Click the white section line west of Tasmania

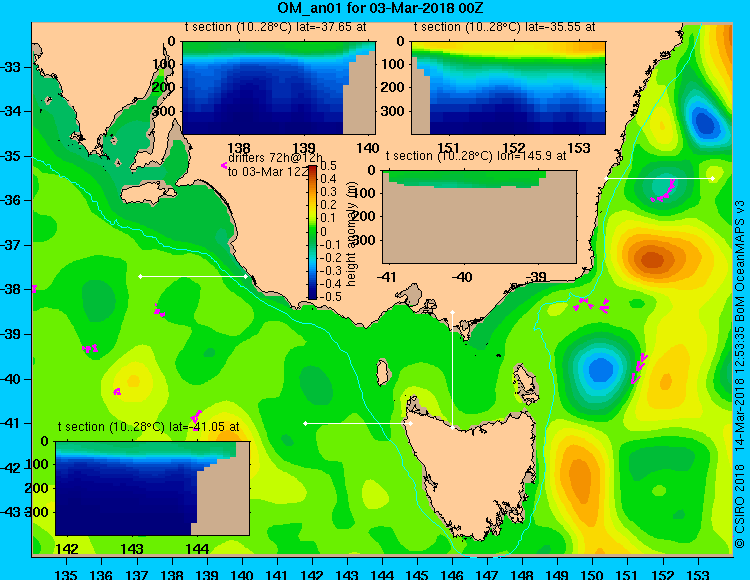pos(358,423)
